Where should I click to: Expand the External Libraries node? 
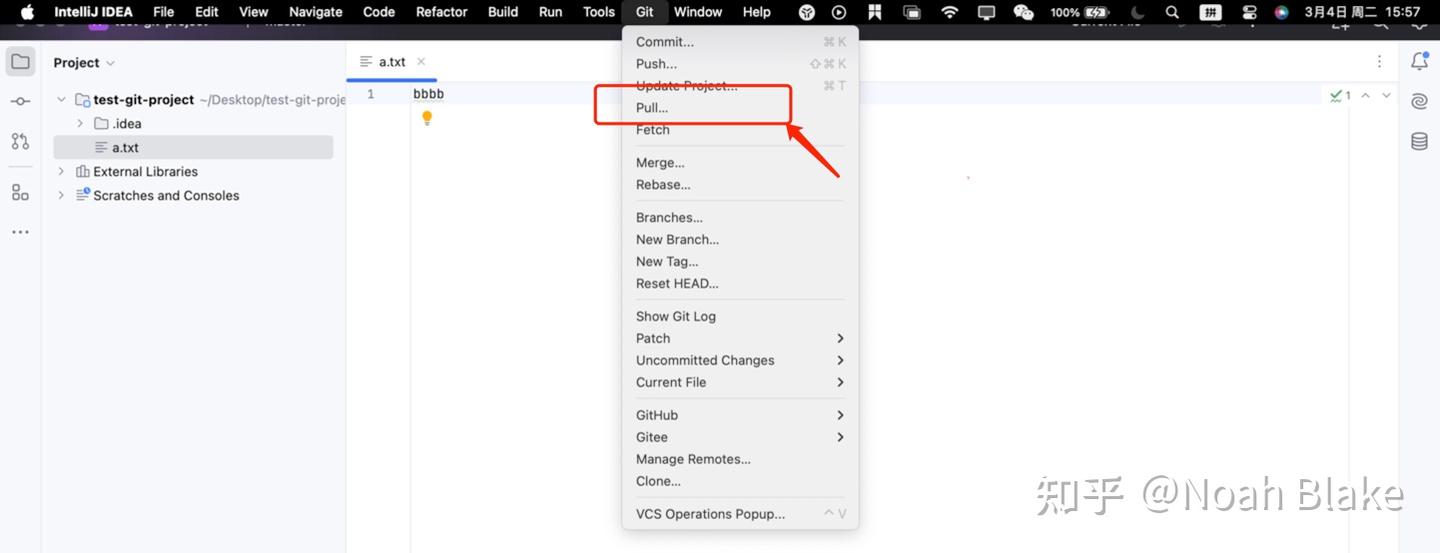tap(61, 172)
